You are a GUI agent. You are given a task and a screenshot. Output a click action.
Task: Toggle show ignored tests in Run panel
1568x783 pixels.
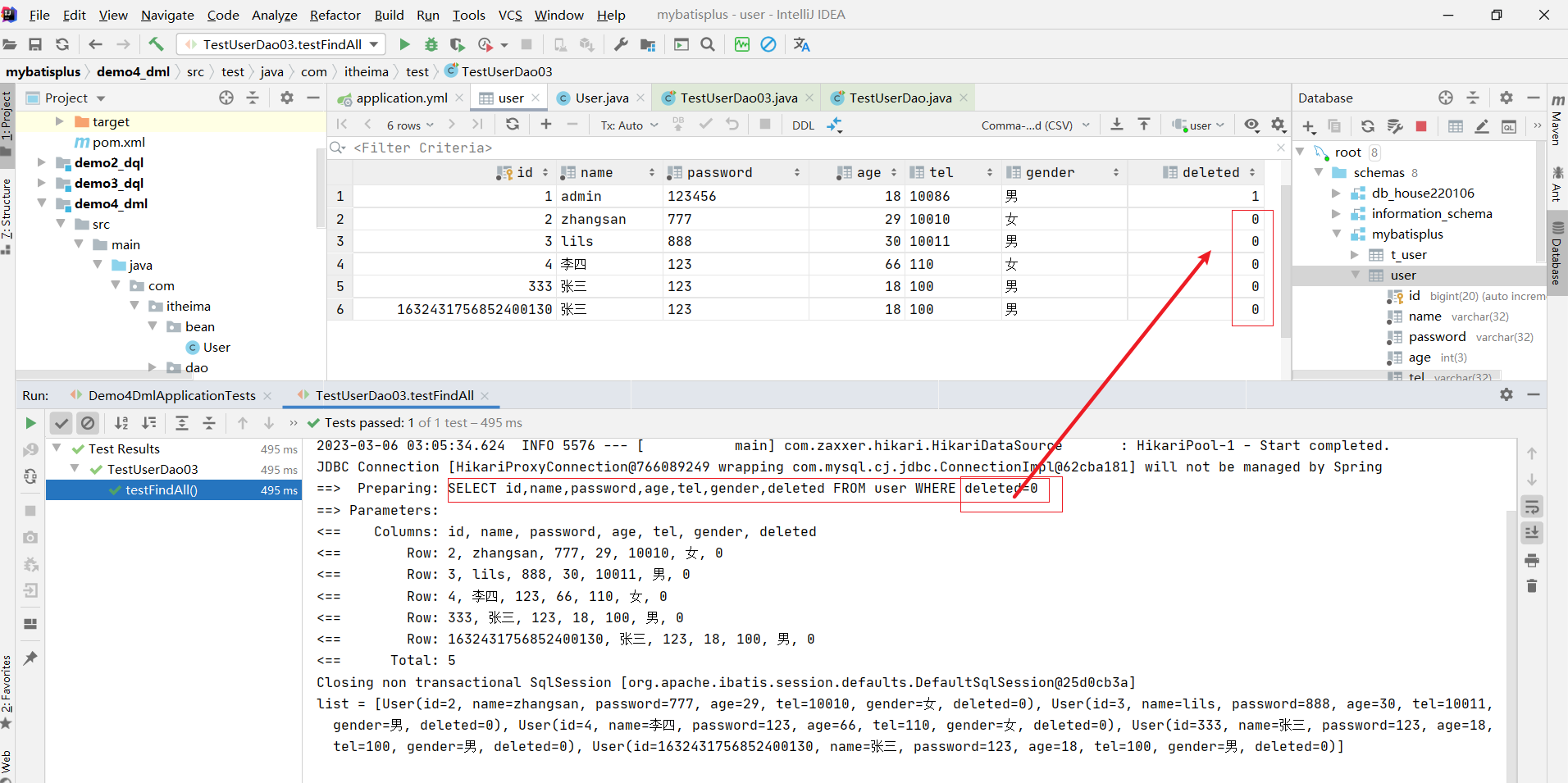pyautogui.click(x=88, y=423)
